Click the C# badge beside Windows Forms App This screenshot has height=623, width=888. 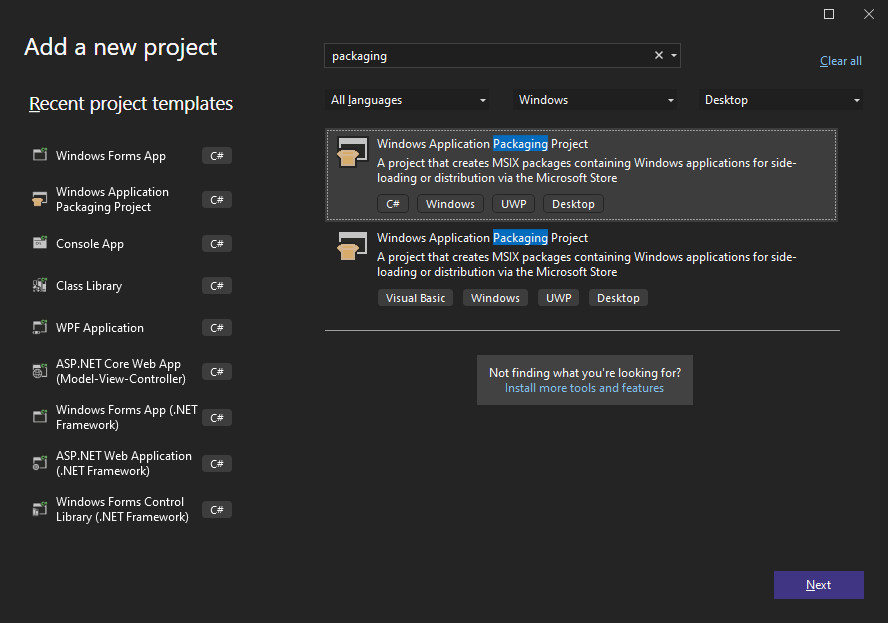pyautogui.click(x=217, y=155)
